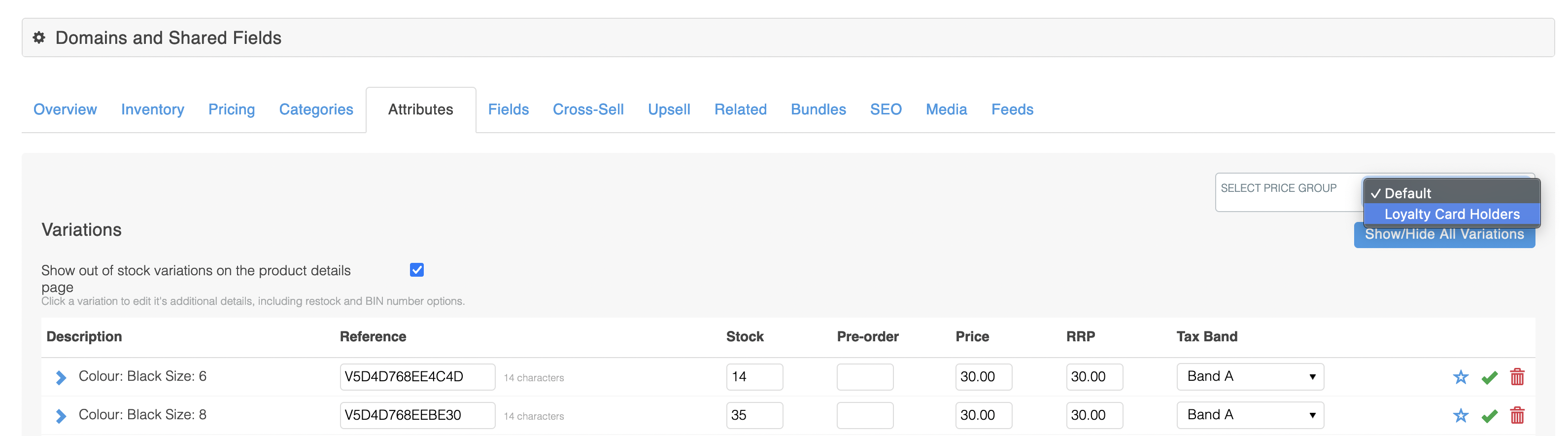This screenshot has height=436, width=1568.
Task: Click the star icon for Black Size 6
Action: (1460, 377)
